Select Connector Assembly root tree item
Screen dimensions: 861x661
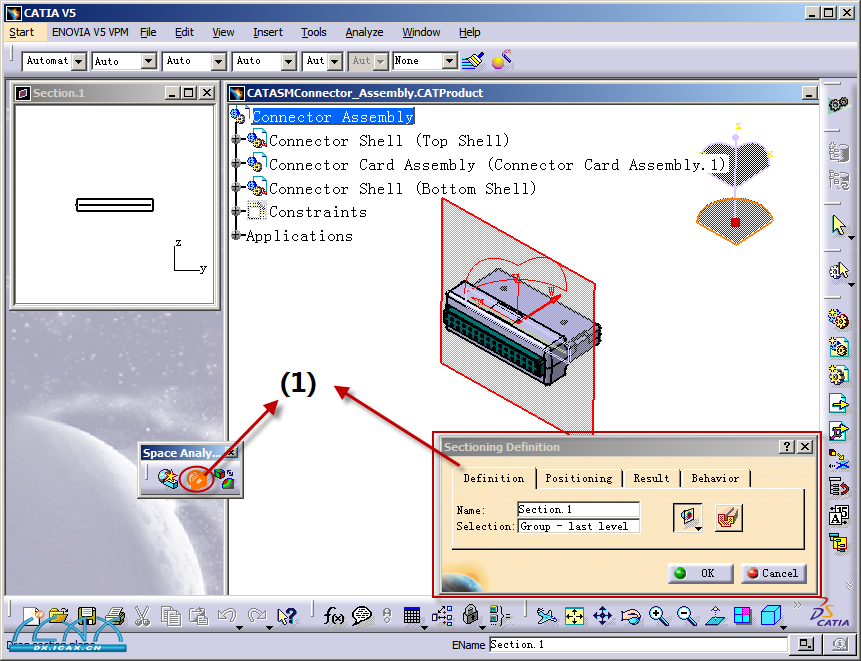click(x=332, y=116)
